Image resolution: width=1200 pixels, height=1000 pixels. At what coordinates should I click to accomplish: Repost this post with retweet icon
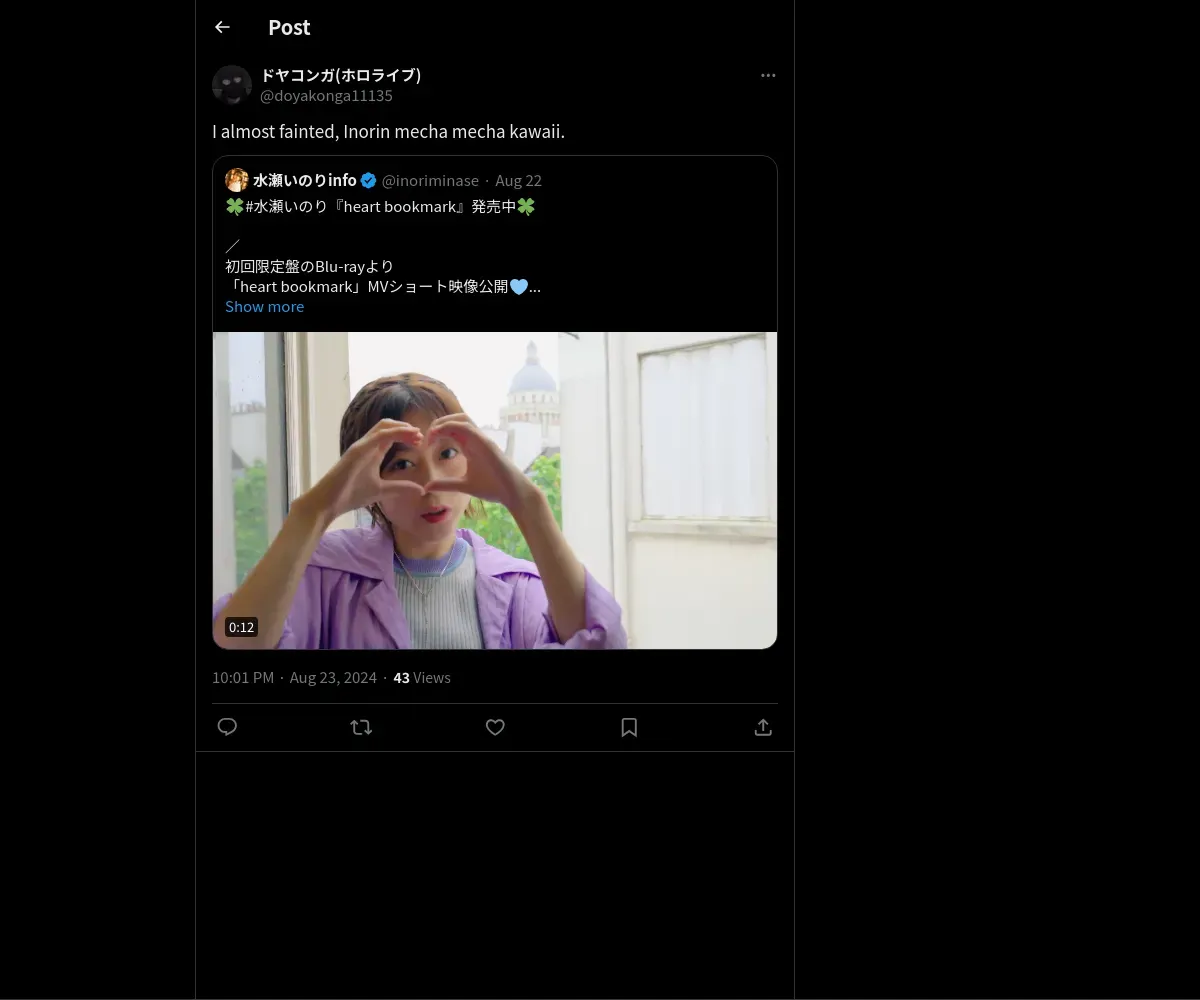(x=361, y=727)
